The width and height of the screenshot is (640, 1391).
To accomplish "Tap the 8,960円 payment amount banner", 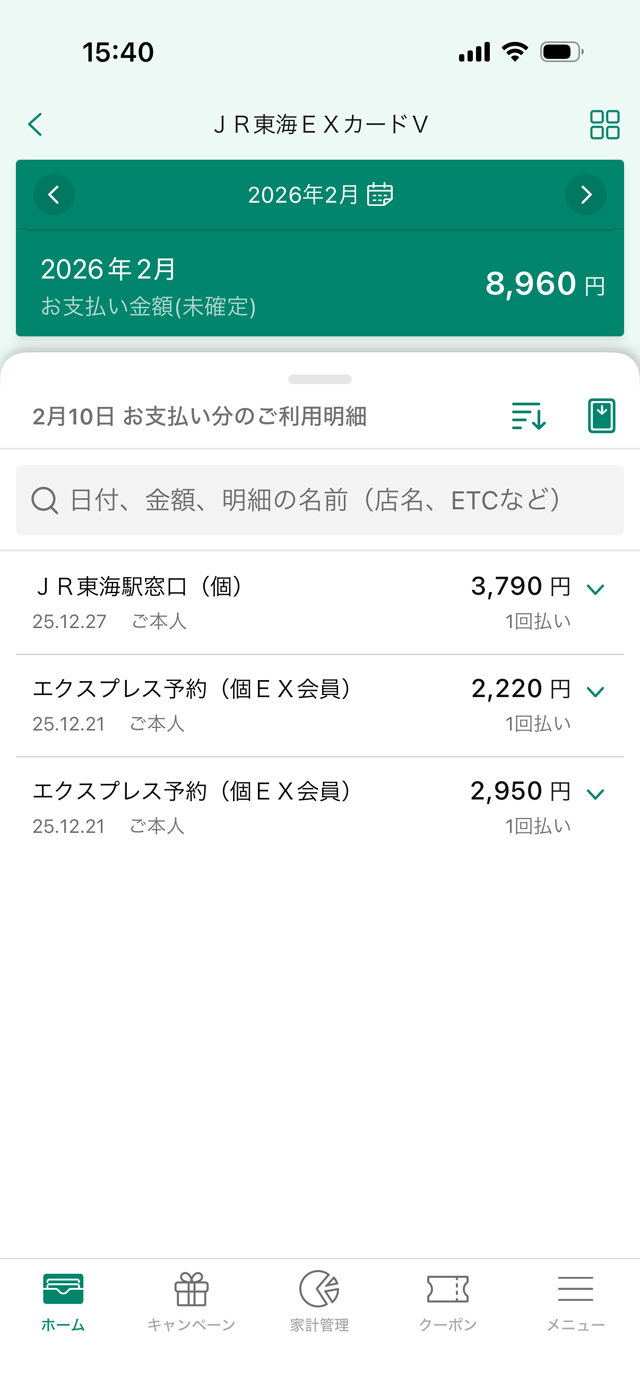I will (x=320, y=285).
